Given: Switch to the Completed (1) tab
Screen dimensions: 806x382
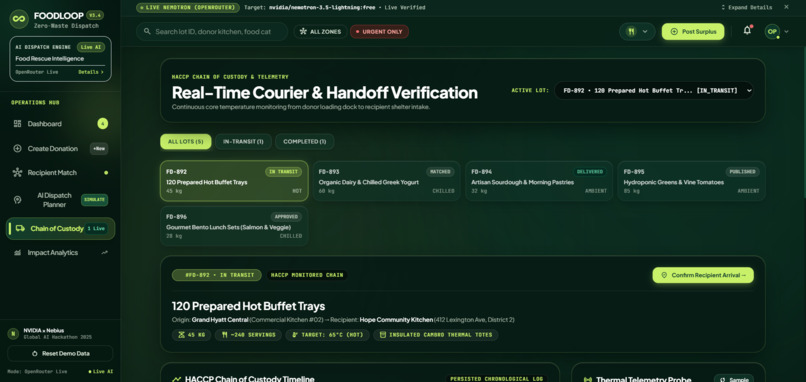Looking at the screenshot, I should click(304, 141).
